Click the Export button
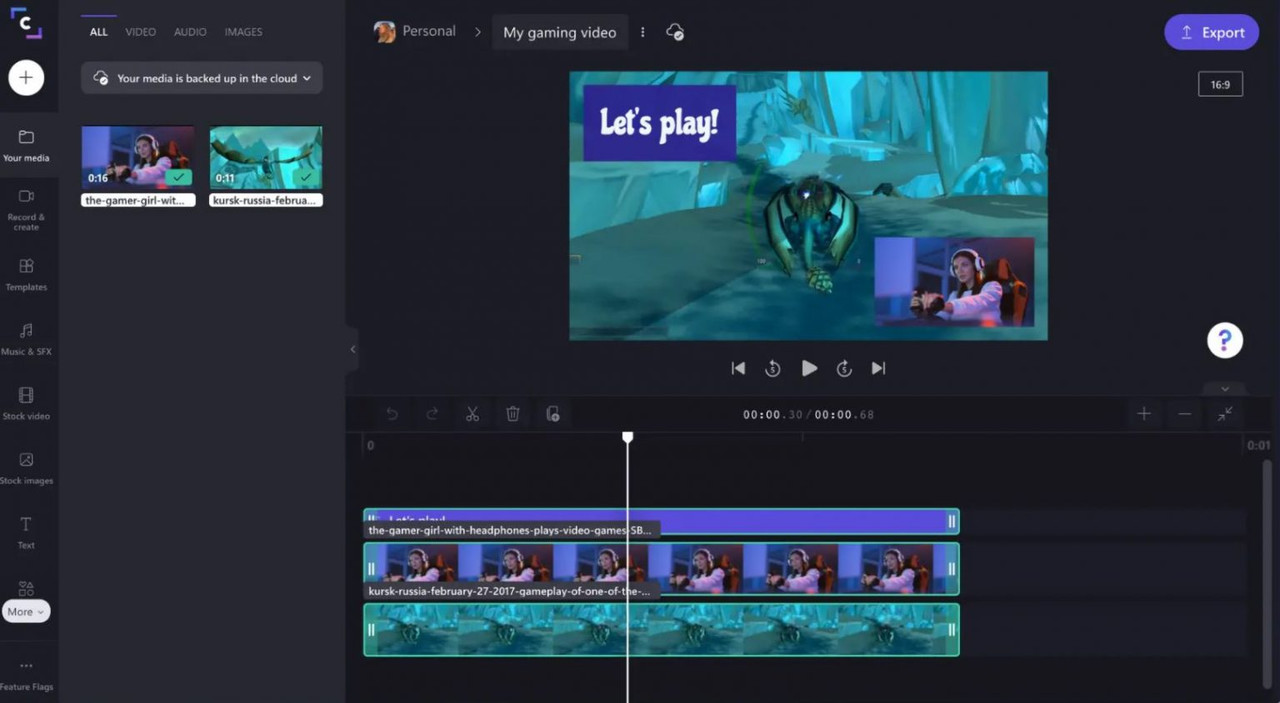The height and width of the screenshot is (703, 1280). [1211, 32]
